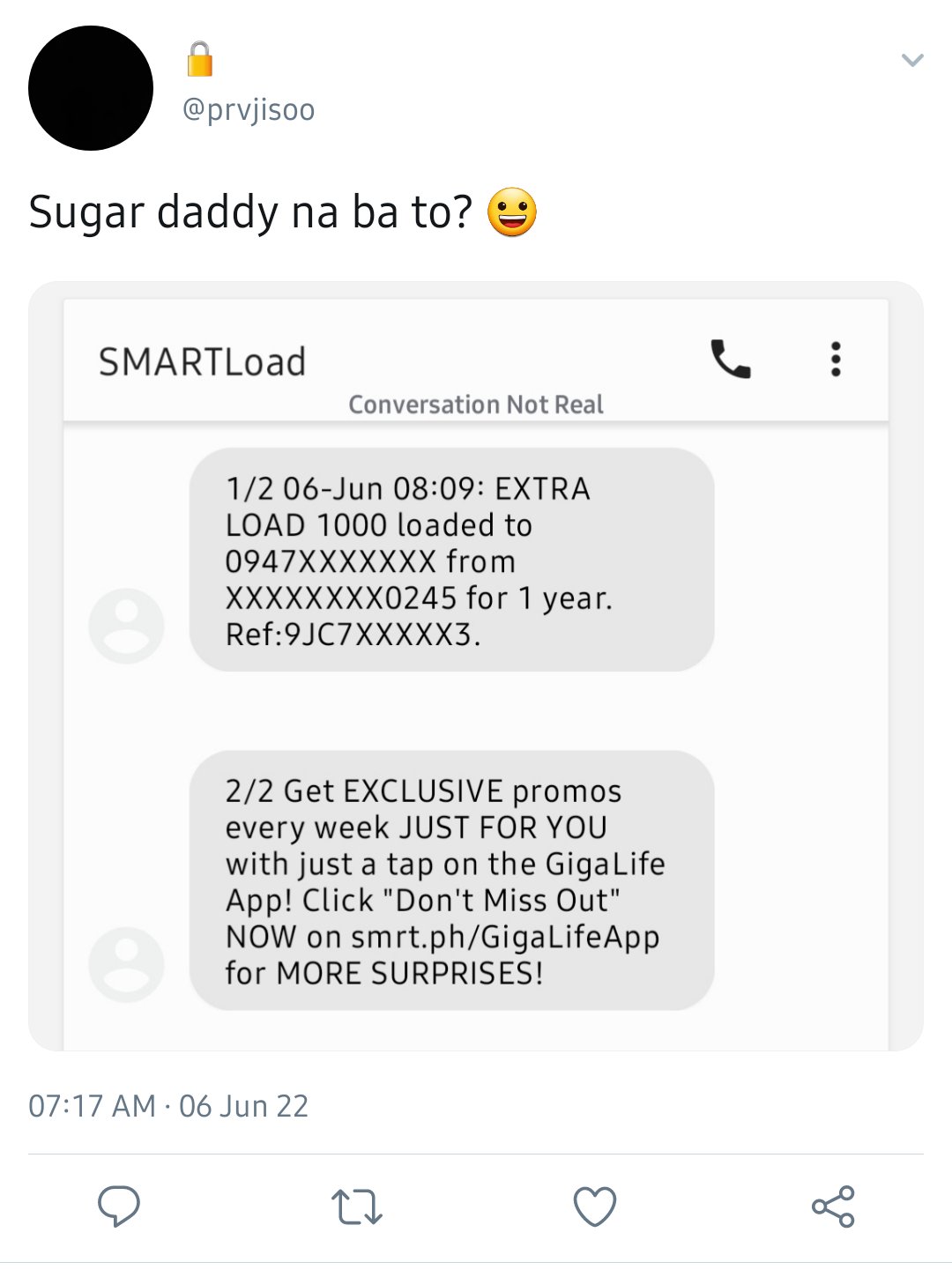952x1277 pixels.
Task: Like the tweet with the heart icon
Action: 595,1206
